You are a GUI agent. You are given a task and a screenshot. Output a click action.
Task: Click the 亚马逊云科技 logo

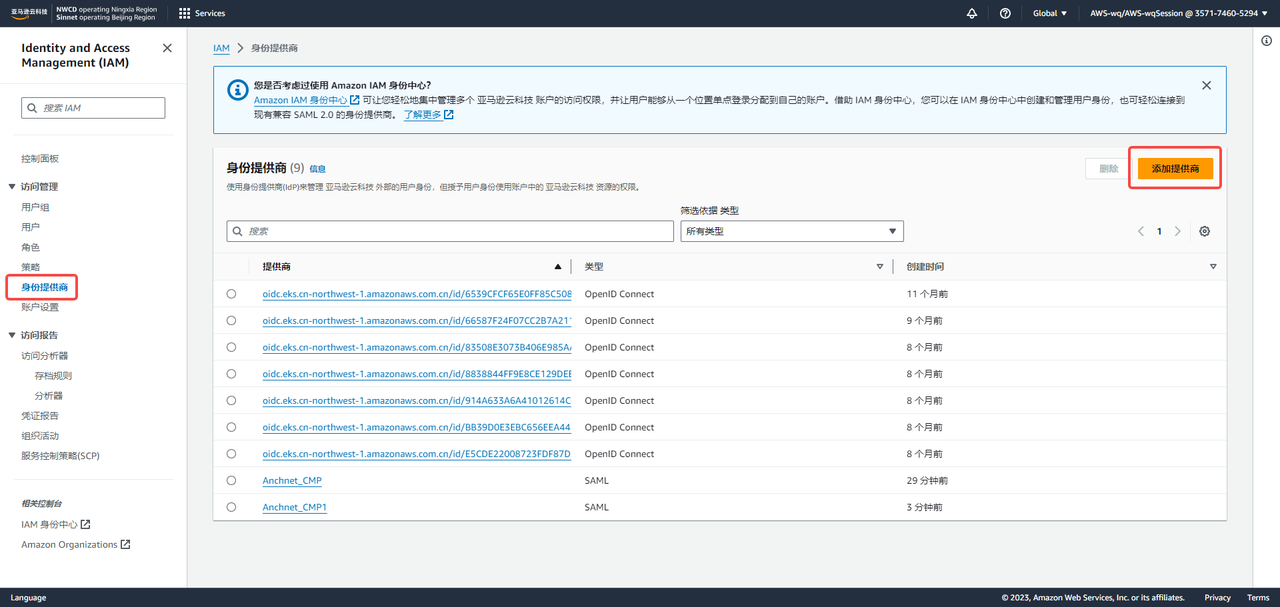coord(29,13)
